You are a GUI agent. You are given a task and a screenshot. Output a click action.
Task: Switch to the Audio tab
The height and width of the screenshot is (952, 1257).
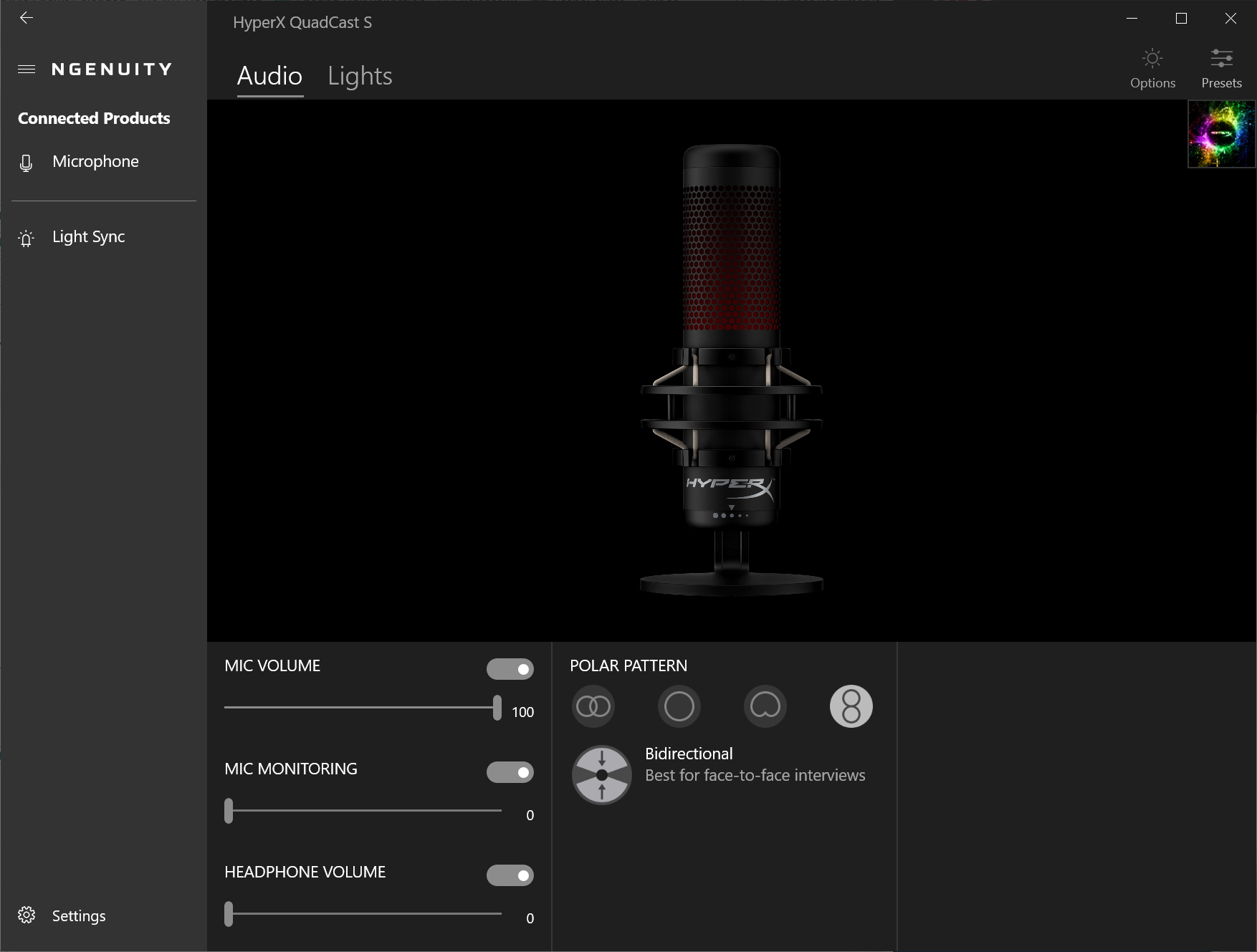269,76
